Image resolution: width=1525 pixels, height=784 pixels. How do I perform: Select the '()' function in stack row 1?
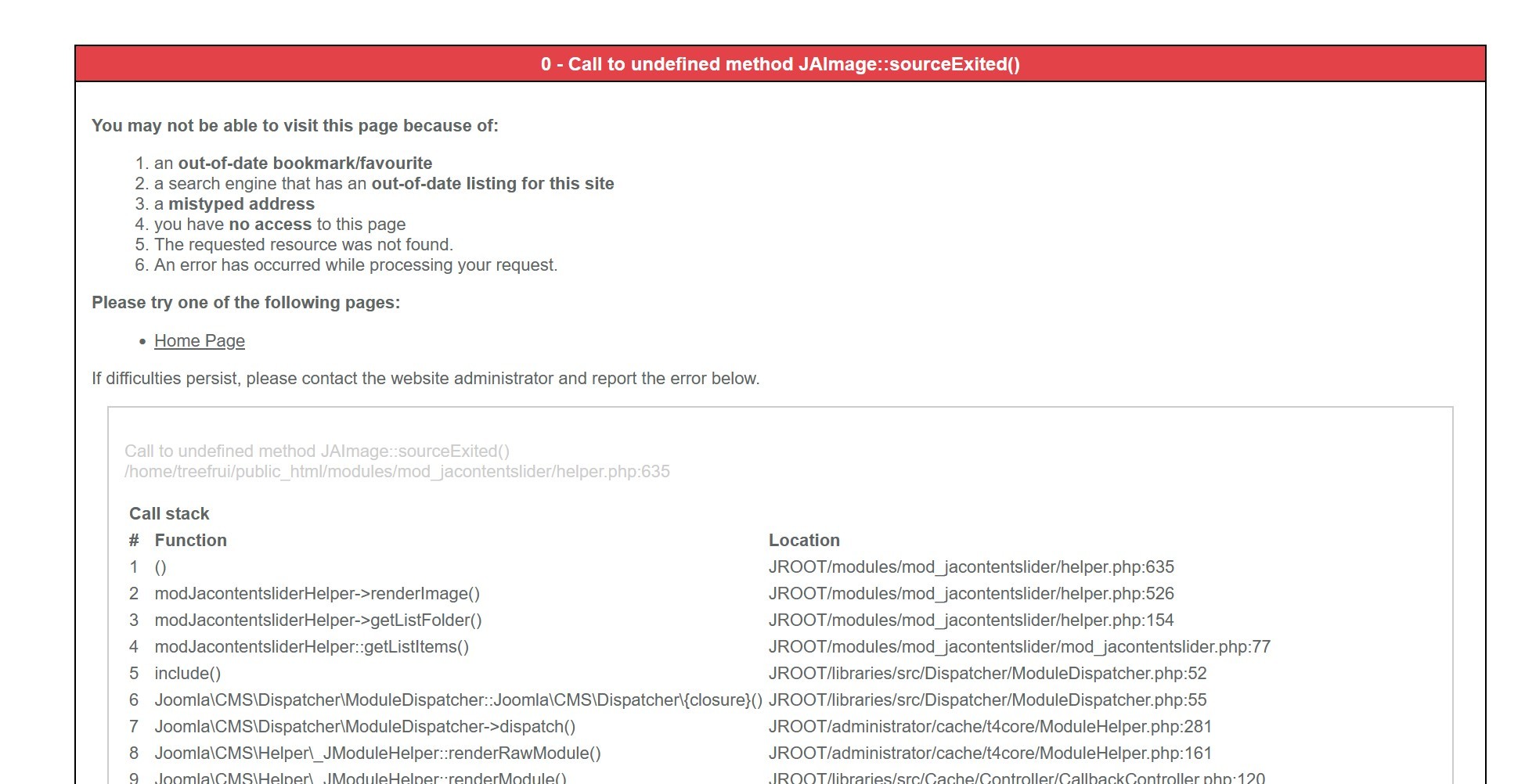click(x=160, y=567)
